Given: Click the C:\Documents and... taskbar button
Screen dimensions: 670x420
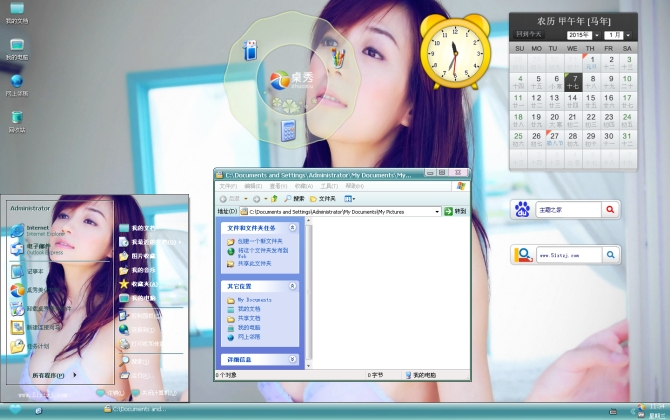Looking at the screenshot, I should tap(135, 409).
